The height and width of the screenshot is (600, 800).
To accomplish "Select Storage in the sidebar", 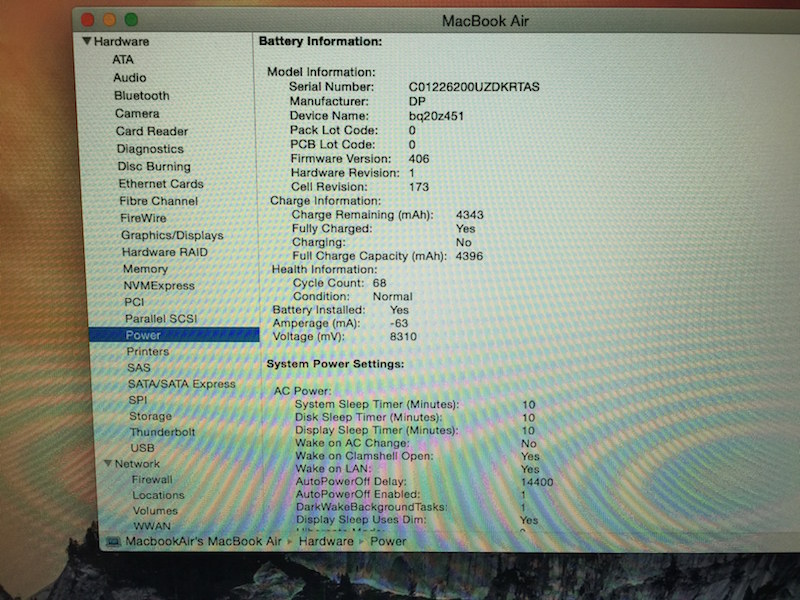I will pyautogui.click(x=151, y=416).
